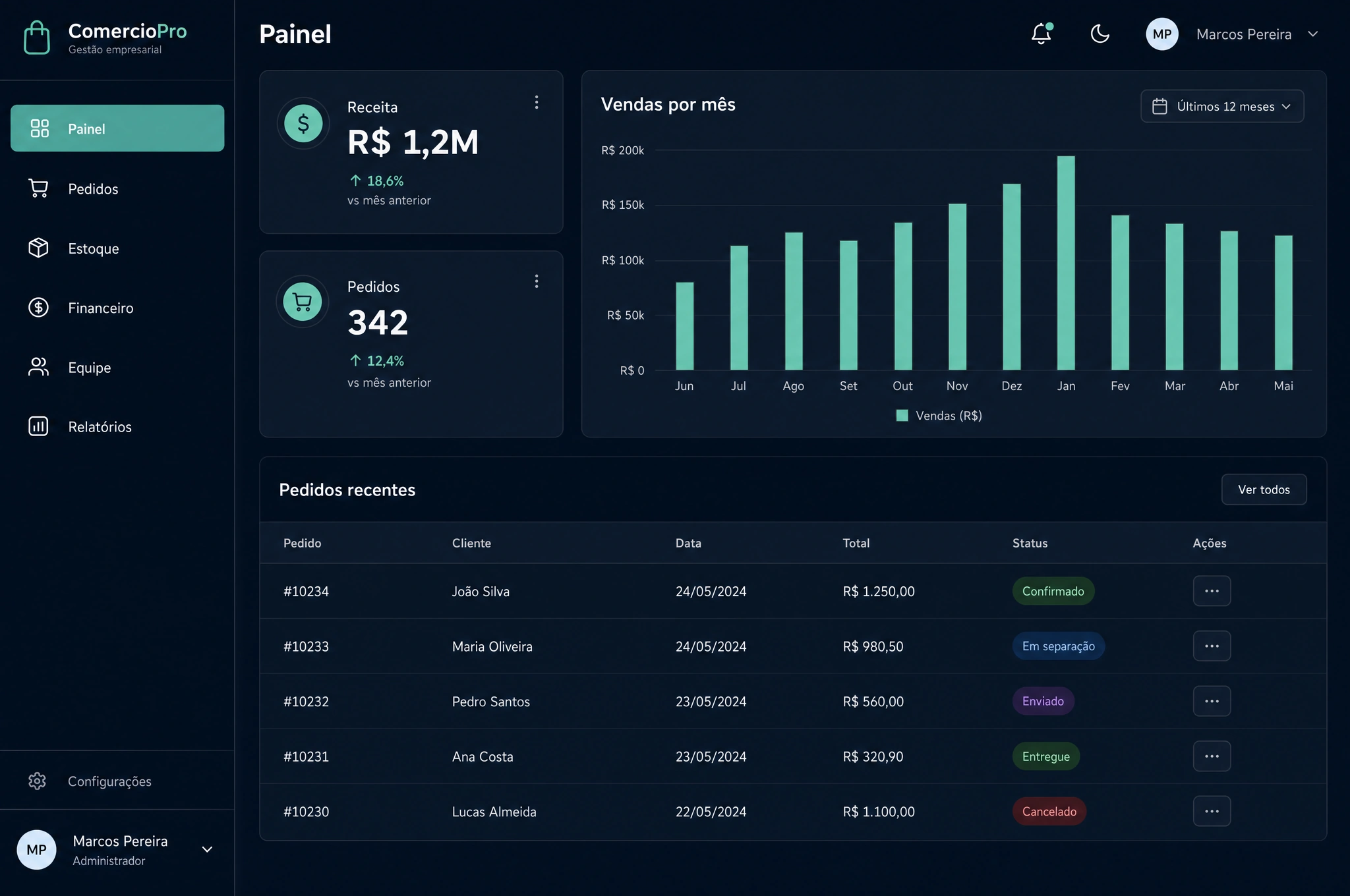1350x896 pixels.
Task: Expand the Últimos 12 meses dropdown
Action: click(x=1222, y=106)
